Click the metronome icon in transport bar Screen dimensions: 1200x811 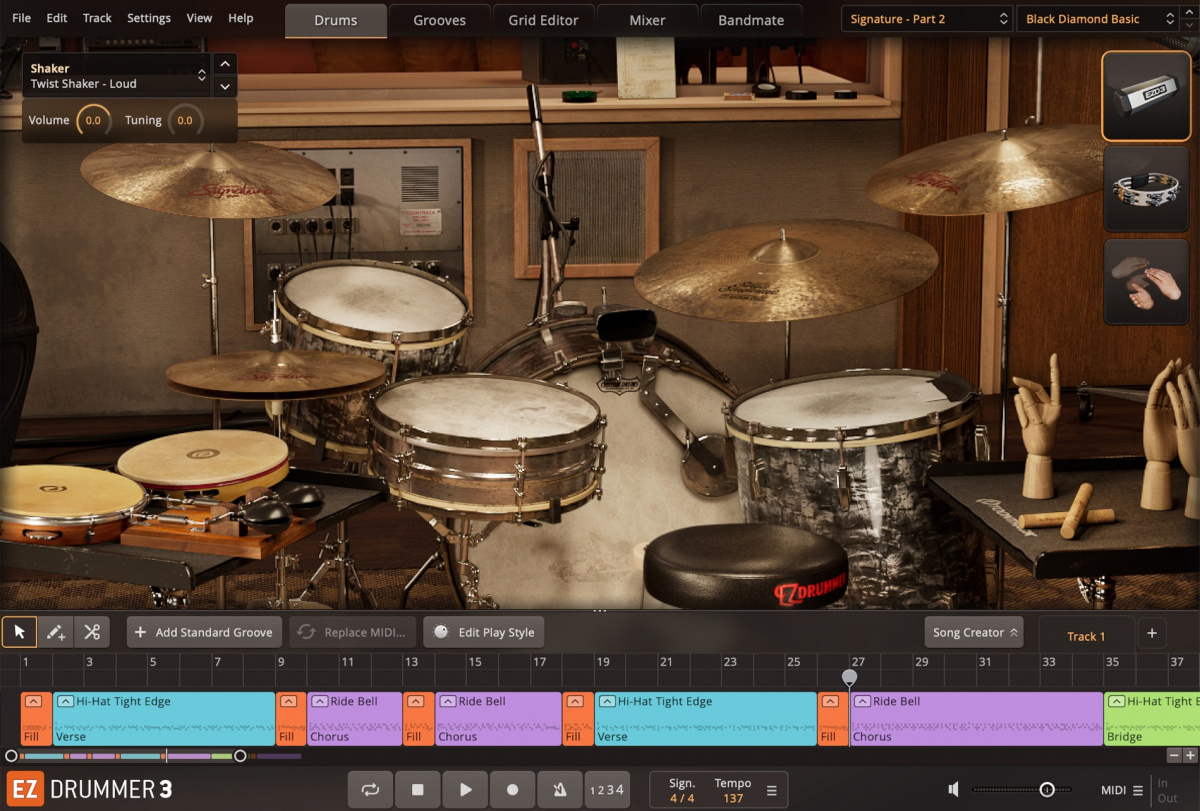point(560,789)
